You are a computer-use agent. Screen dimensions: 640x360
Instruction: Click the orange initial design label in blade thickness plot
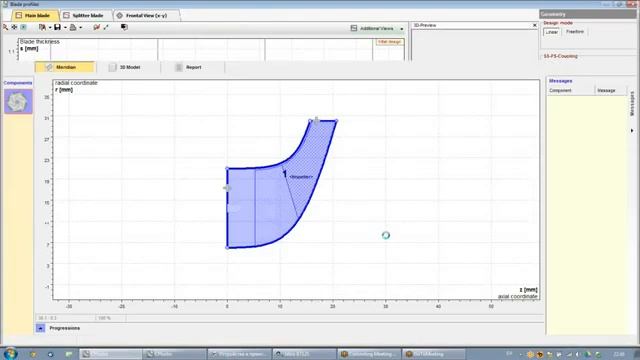tap(389, 42)
